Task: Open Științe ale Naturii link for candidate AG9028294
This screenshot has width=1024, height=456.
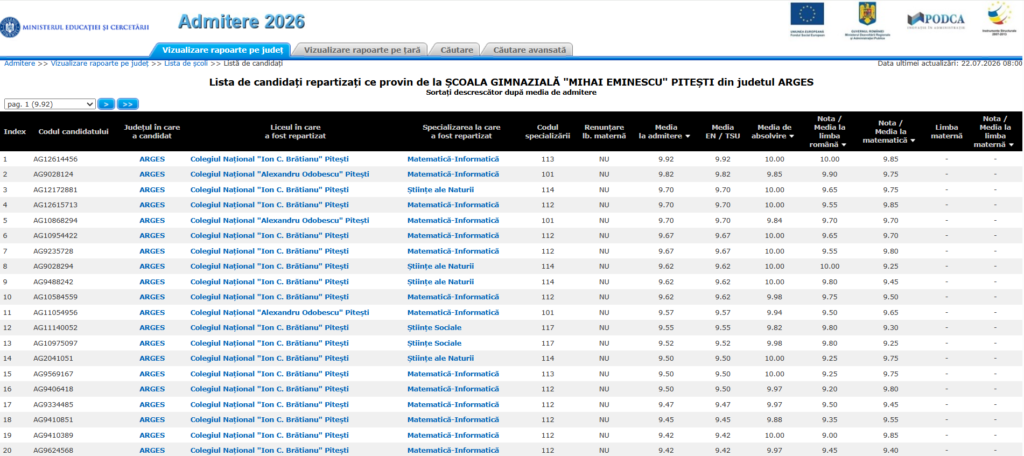Action: 440,266
